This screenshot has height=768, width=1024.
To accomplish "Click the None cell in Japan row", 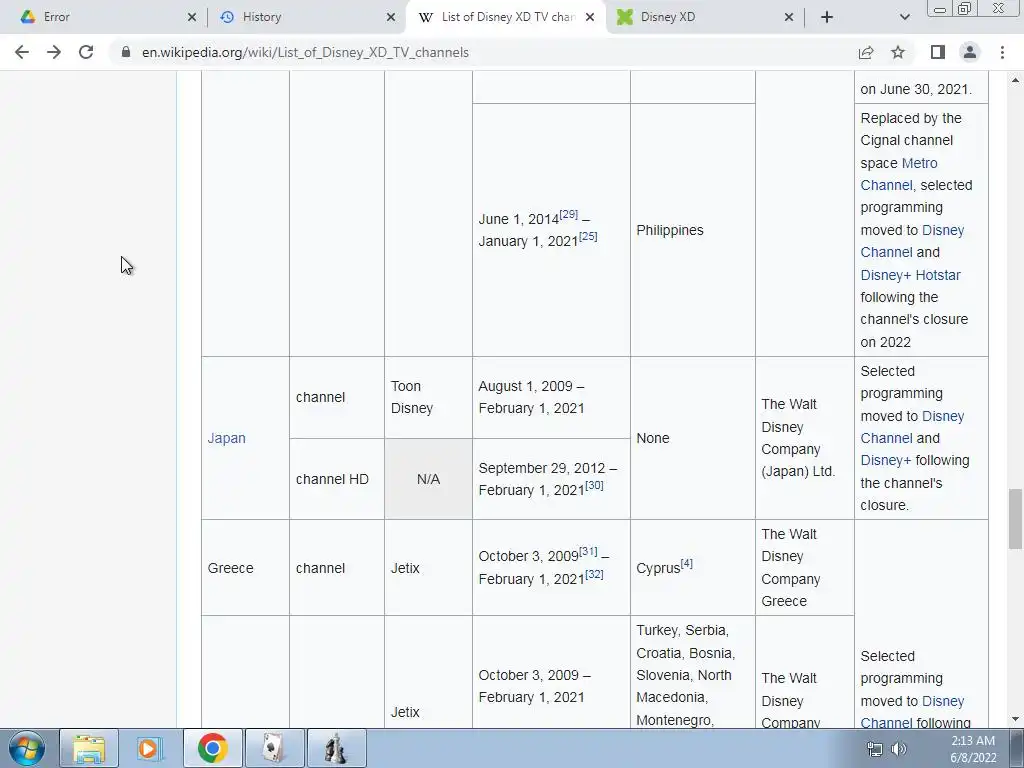I will click(692, 438).
